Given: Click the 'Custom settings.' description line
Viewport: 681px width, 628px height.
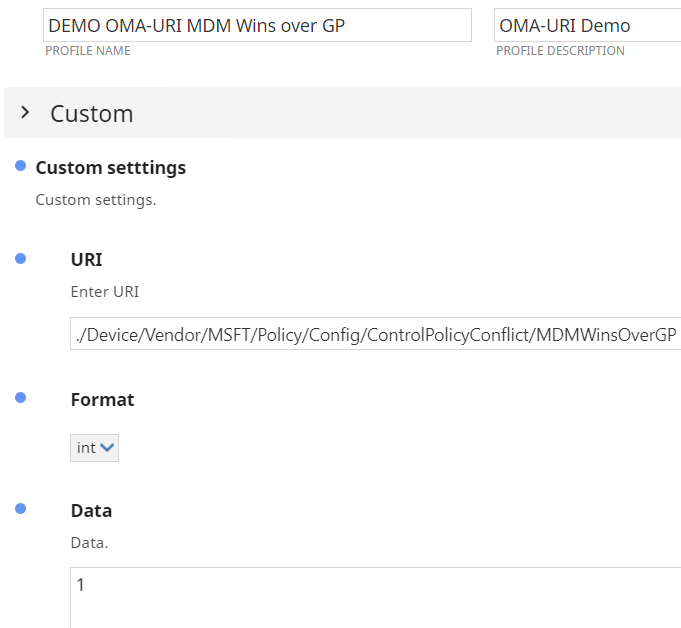Looking at the screenshot, I should click(96, 200).
